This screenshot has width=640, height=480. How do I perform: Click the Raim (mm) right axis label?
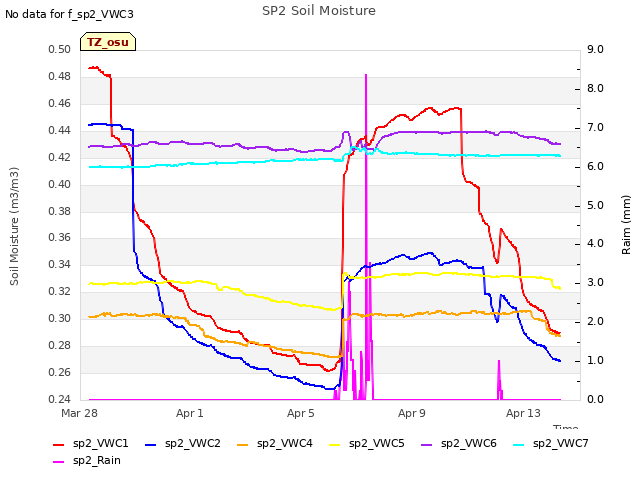coord(626,225)
